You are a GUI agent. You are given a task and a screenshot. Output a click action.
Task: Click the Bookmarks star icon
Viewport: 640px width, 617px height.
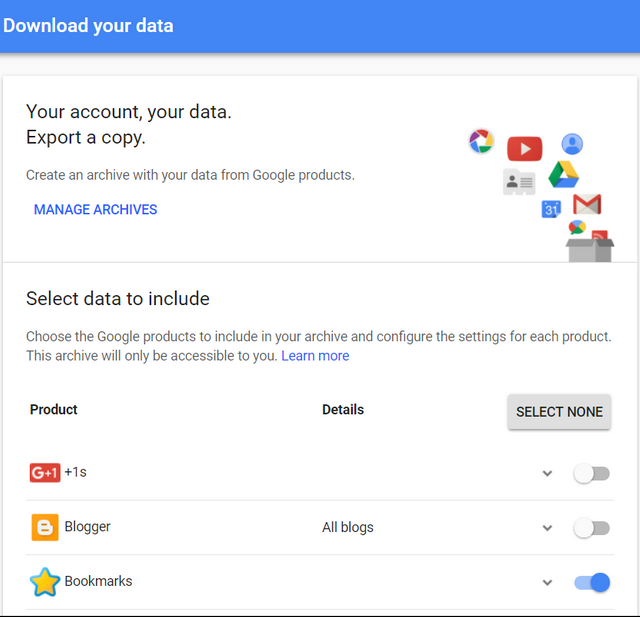tap(45, 582)
